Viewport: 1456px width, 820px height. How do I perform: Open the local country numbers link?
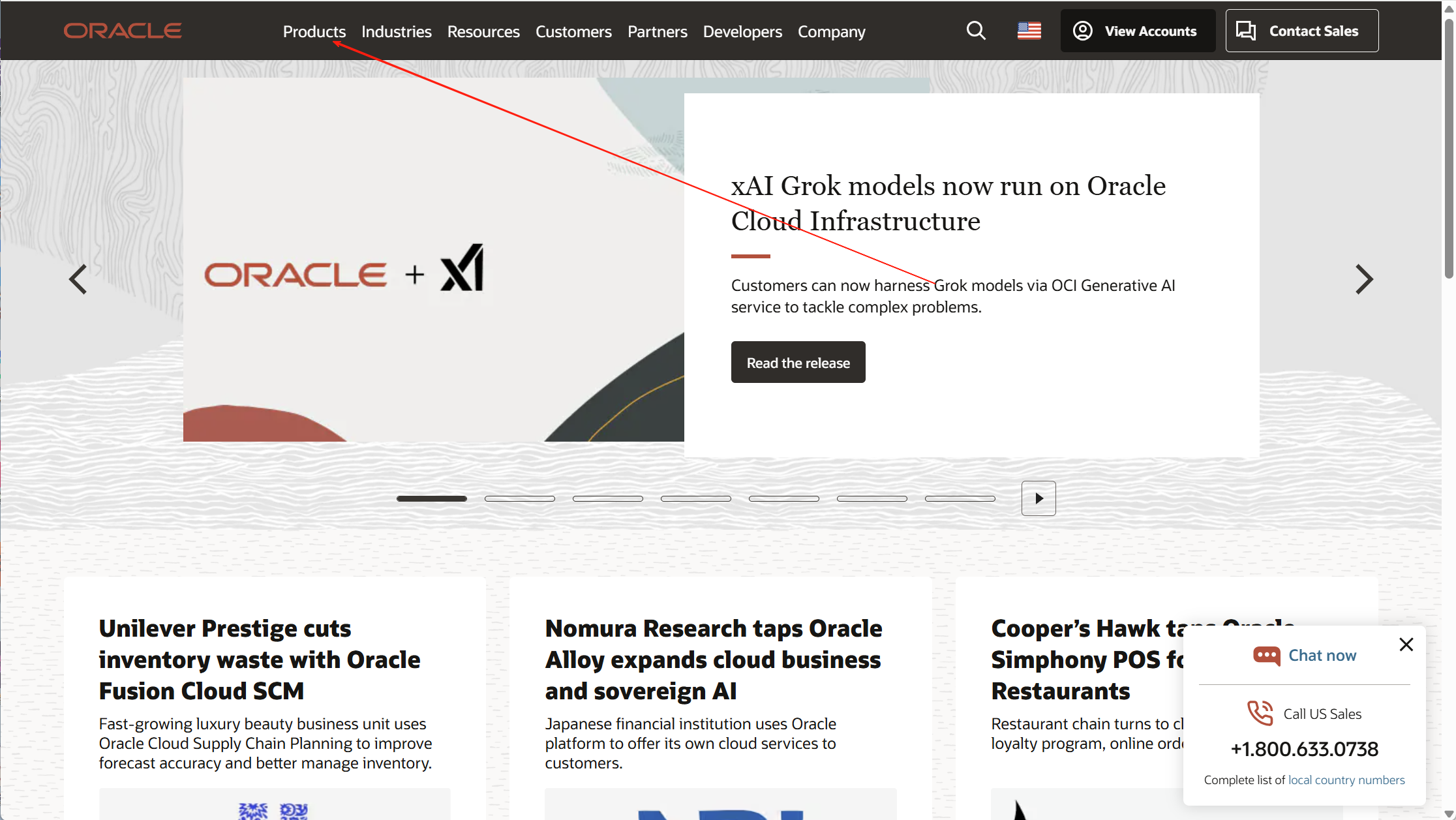point(1346,780)
